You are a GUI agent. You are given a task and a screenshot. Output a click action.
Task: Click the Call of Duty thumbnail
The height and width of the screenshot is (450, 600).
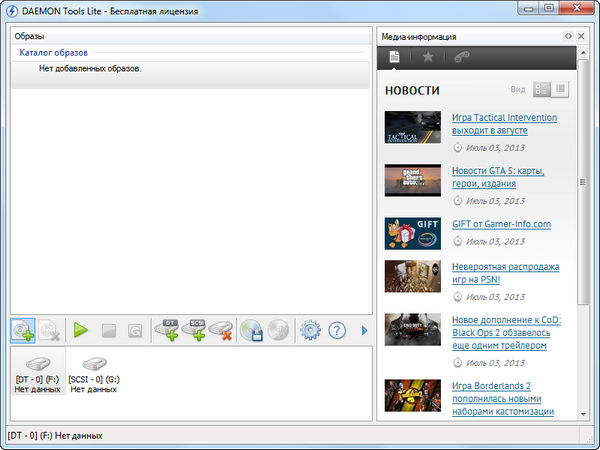click(412, 329)
